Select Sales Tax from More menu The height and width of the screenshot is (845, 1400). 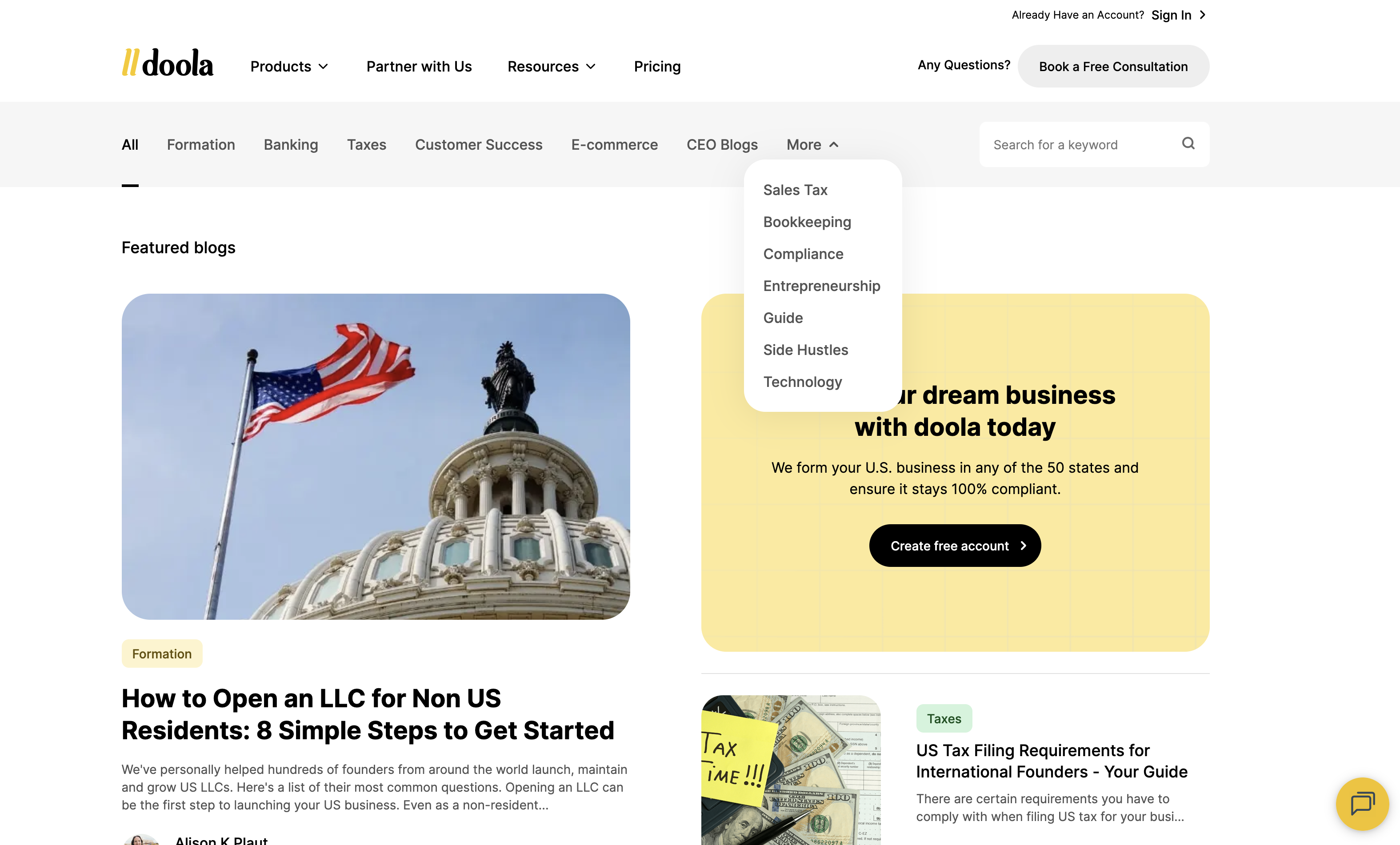coord(795,190)
